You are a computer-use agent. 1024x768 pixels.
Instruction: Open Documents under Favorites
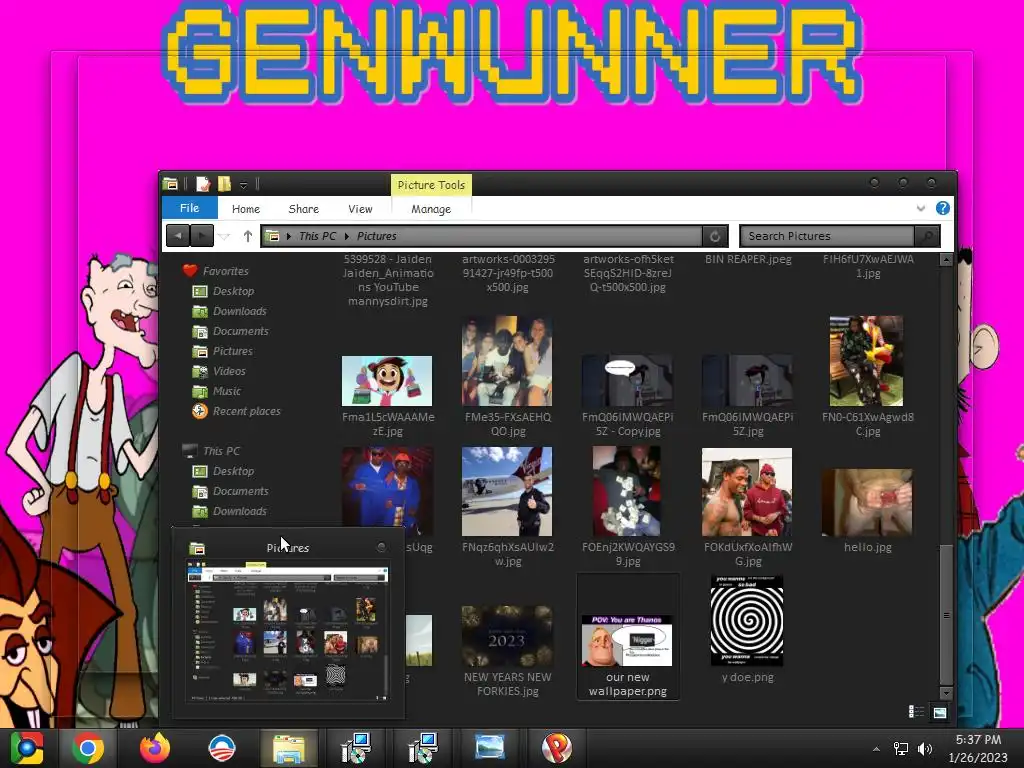[x=240, y=331]
